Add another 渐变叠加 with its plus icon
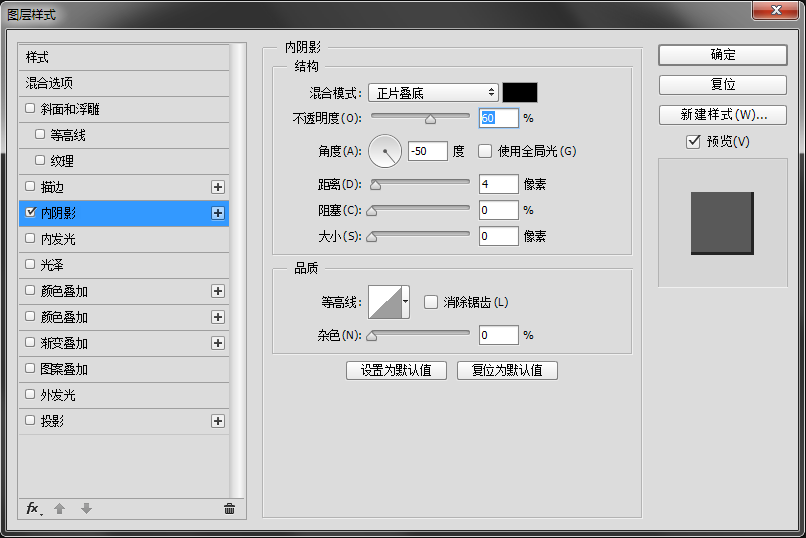This screenshot has width=806, height=538. [x=218, y=343]
